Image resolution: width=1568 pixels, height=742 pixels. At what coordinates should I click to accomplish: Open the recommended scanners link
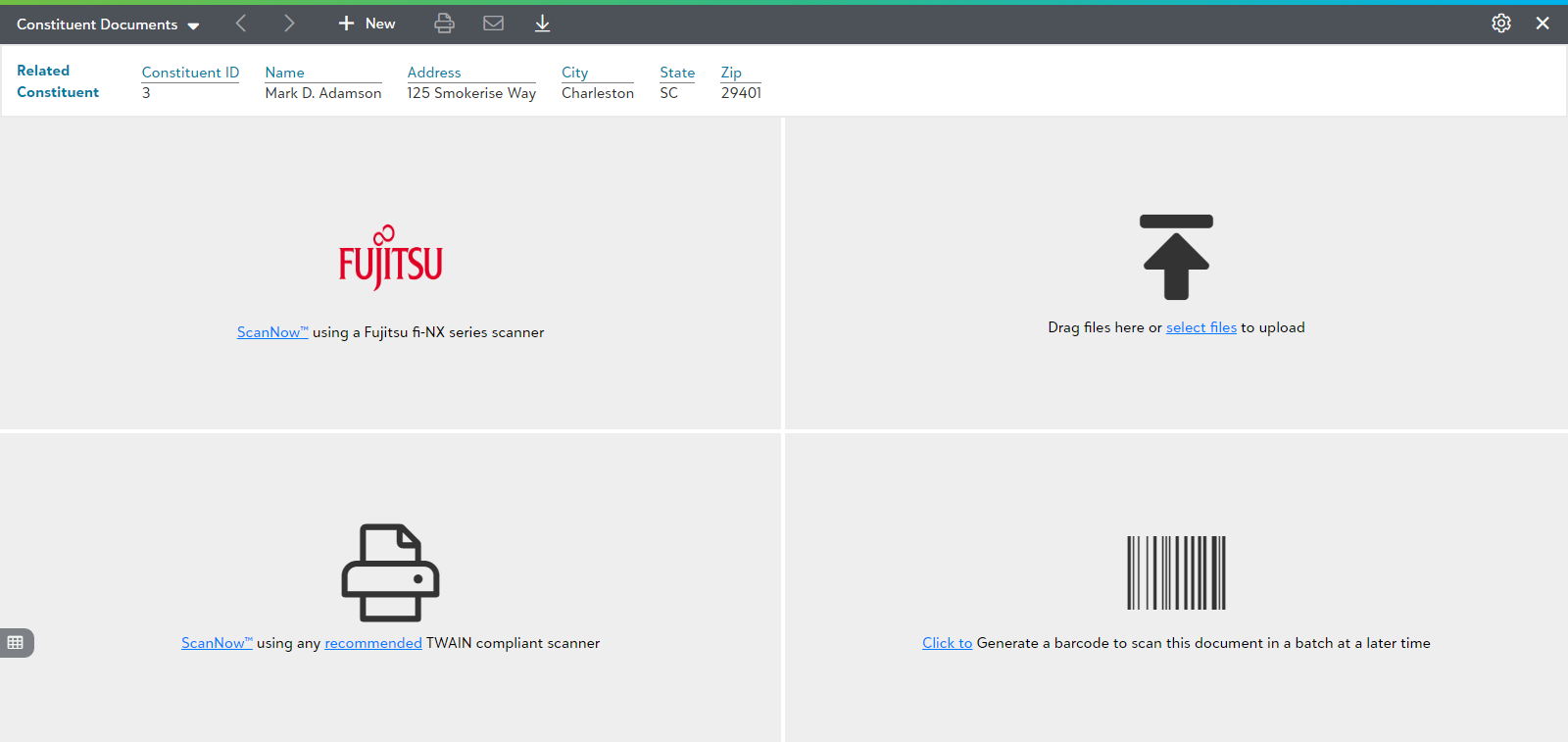pyautogui.click(x=372, y=643)
